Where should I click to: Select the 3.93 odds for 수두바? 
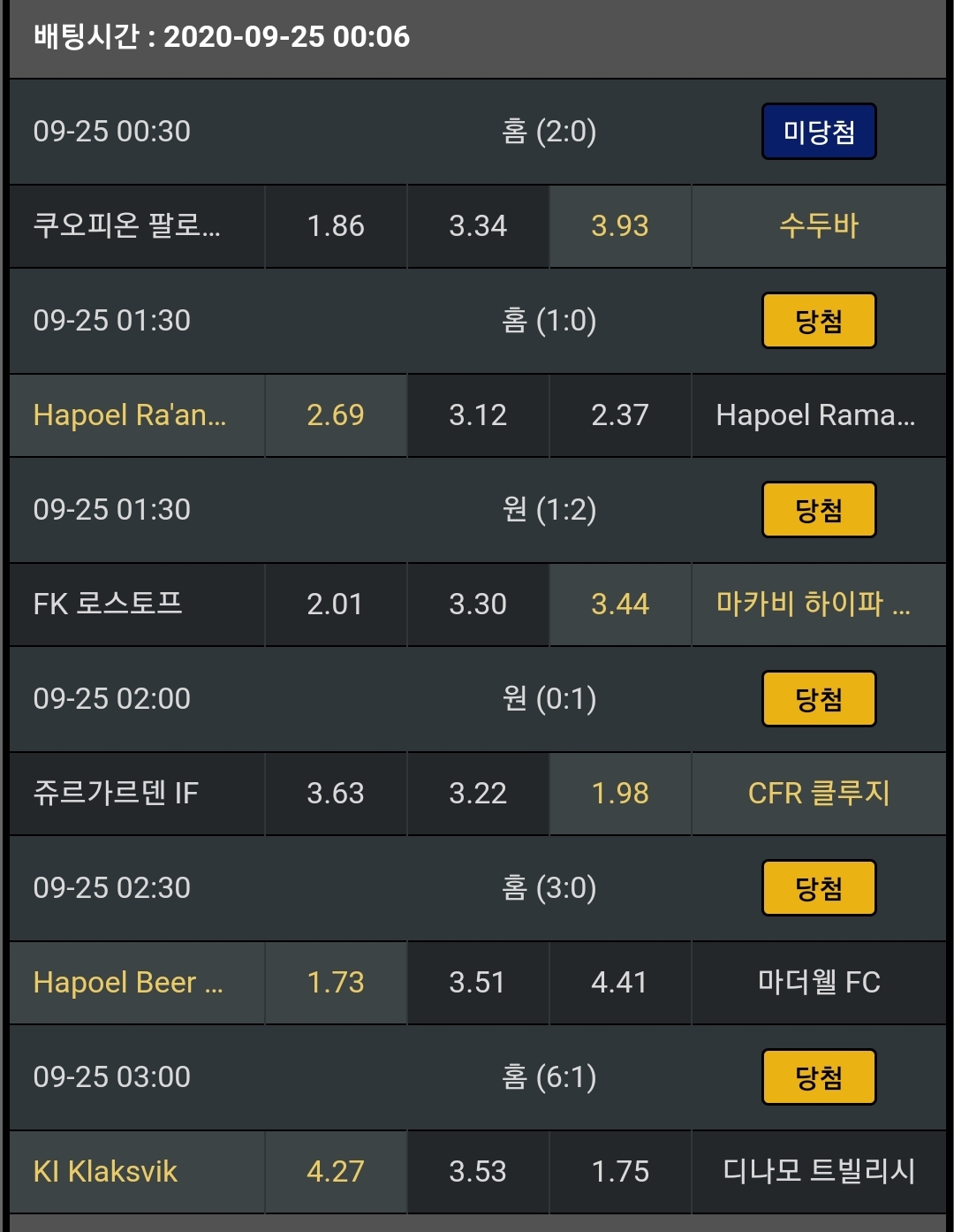coord(619,226)
